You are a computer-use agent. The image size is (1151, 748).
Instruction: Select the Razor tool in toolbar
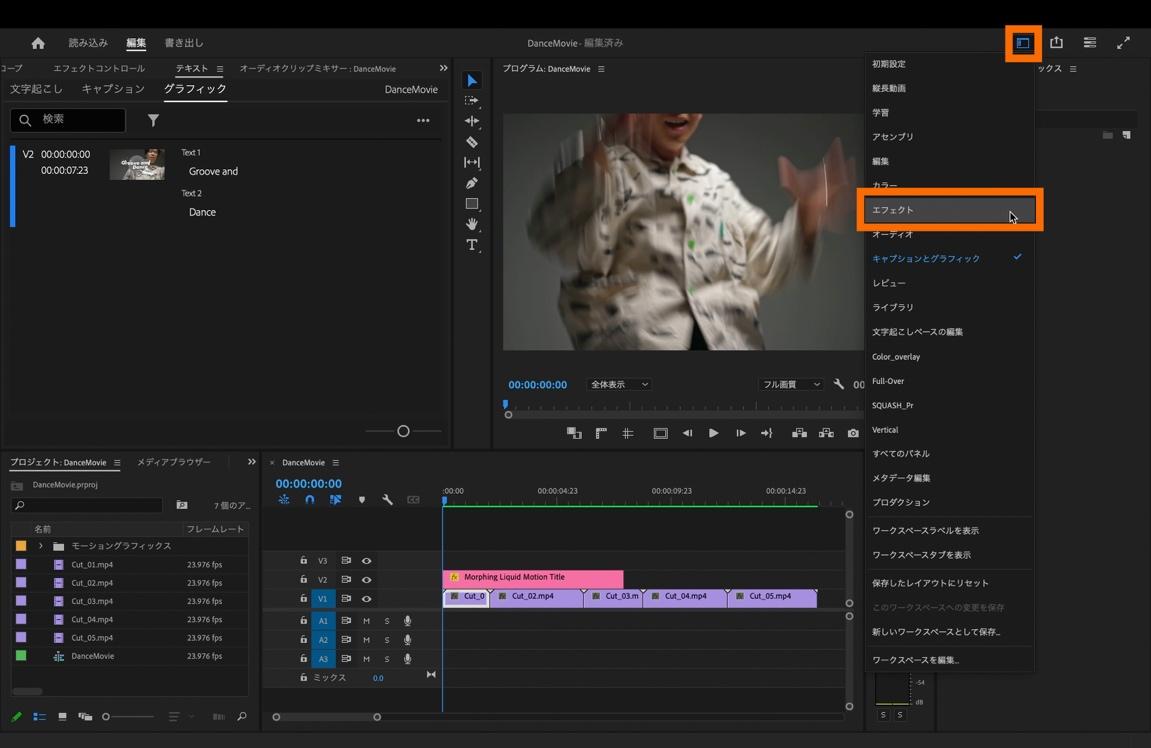[x=472, y=142]
